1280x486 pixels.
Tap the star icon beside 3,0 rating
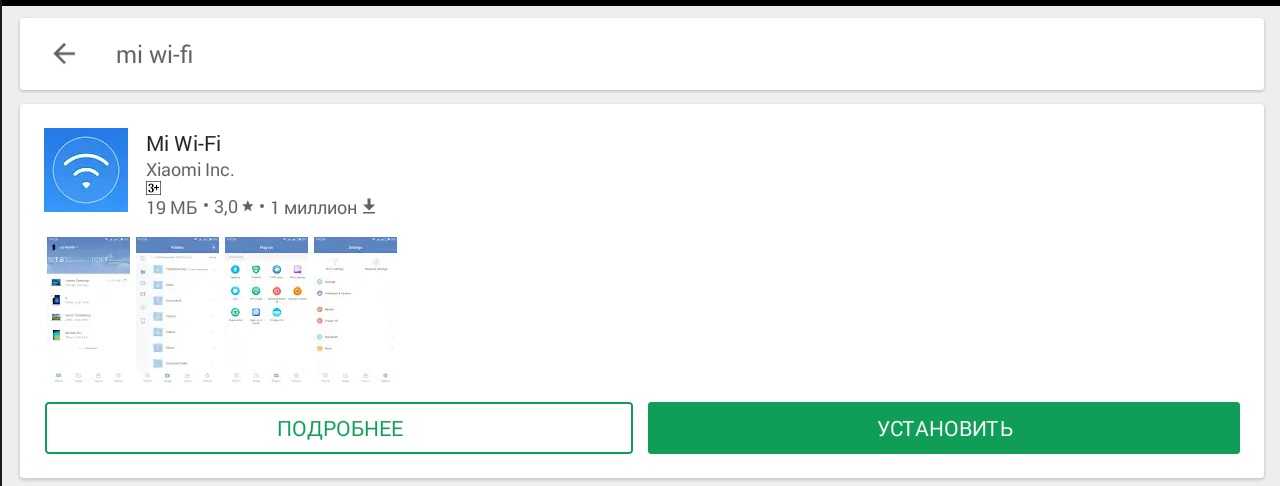pyautogui.click(x=247, y=207)
